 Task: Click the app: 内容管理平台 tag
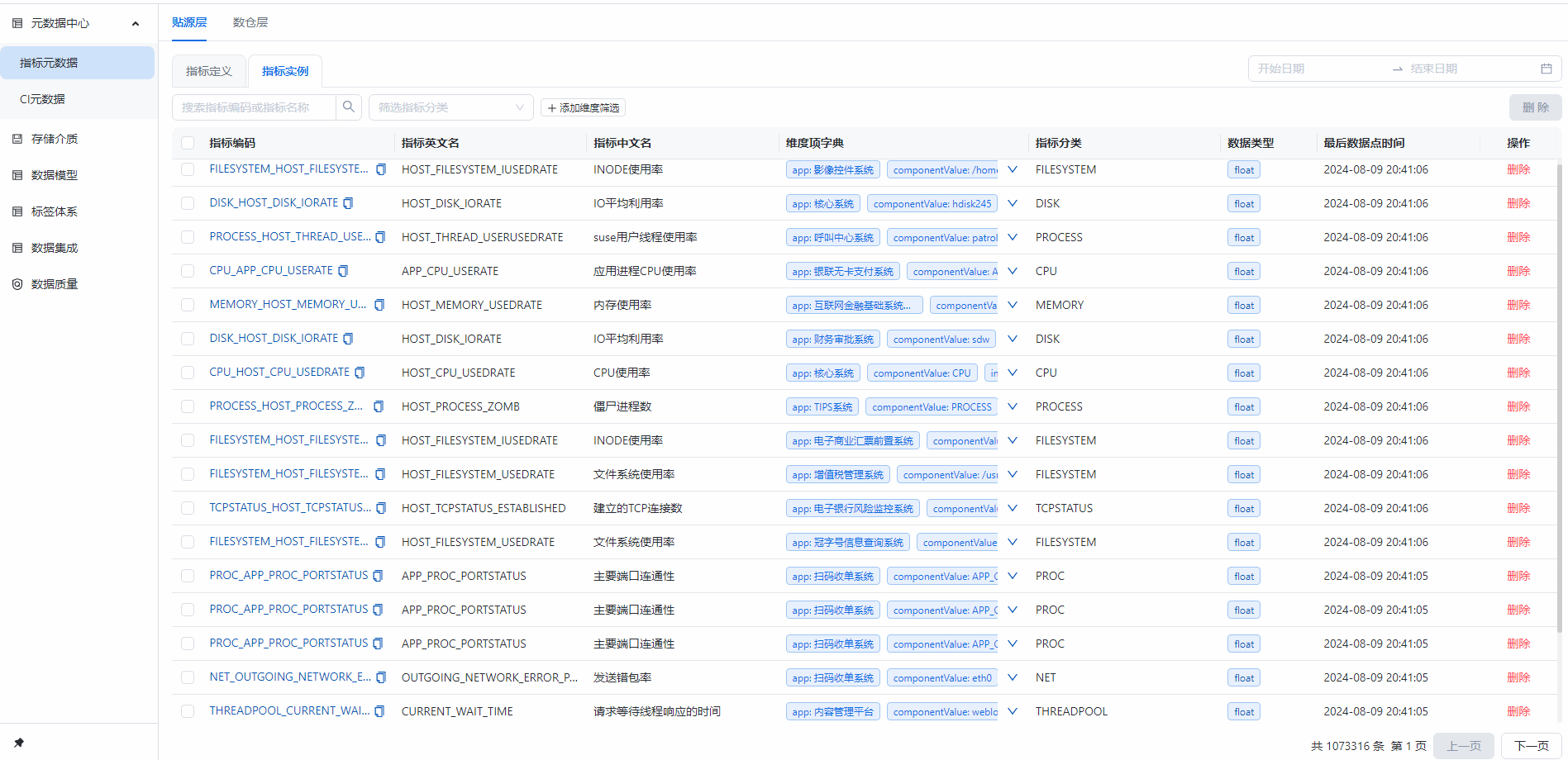coord(833,711)
